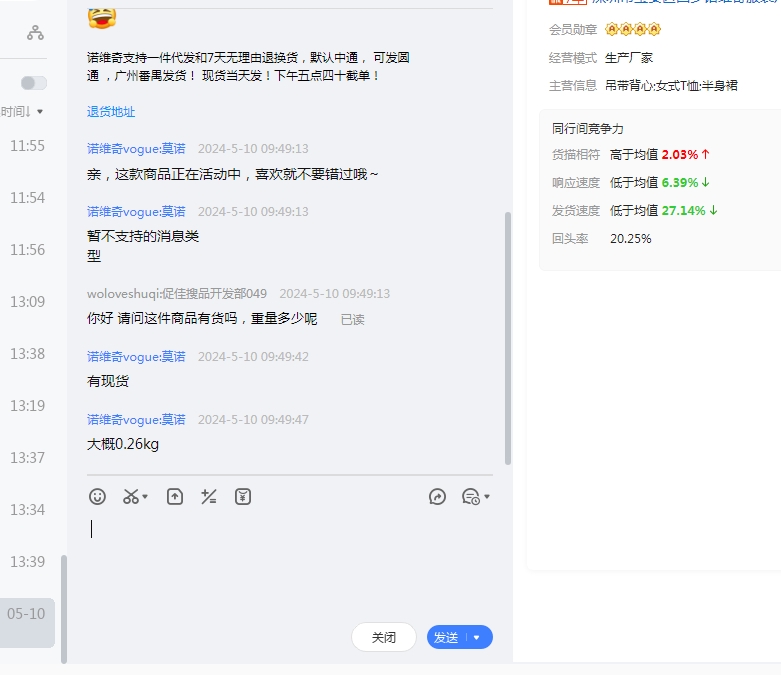Open the 退货地址 return address link
The width and height of the screenshot is (781, 675).
click(111, 112)
